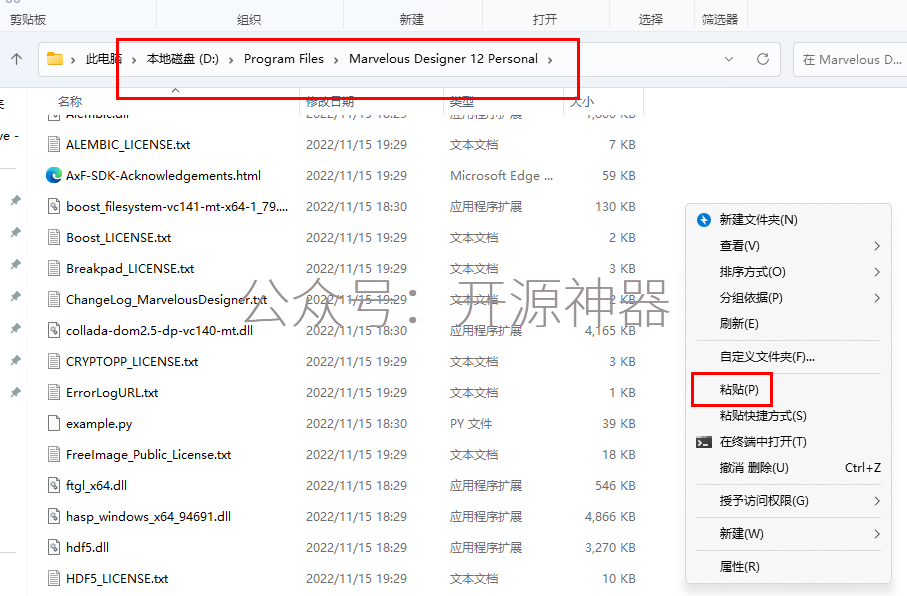
Task: Expand the 授予访问权限(G) submenu arrow
Action: pyautogui.click(x=877, y=501)
